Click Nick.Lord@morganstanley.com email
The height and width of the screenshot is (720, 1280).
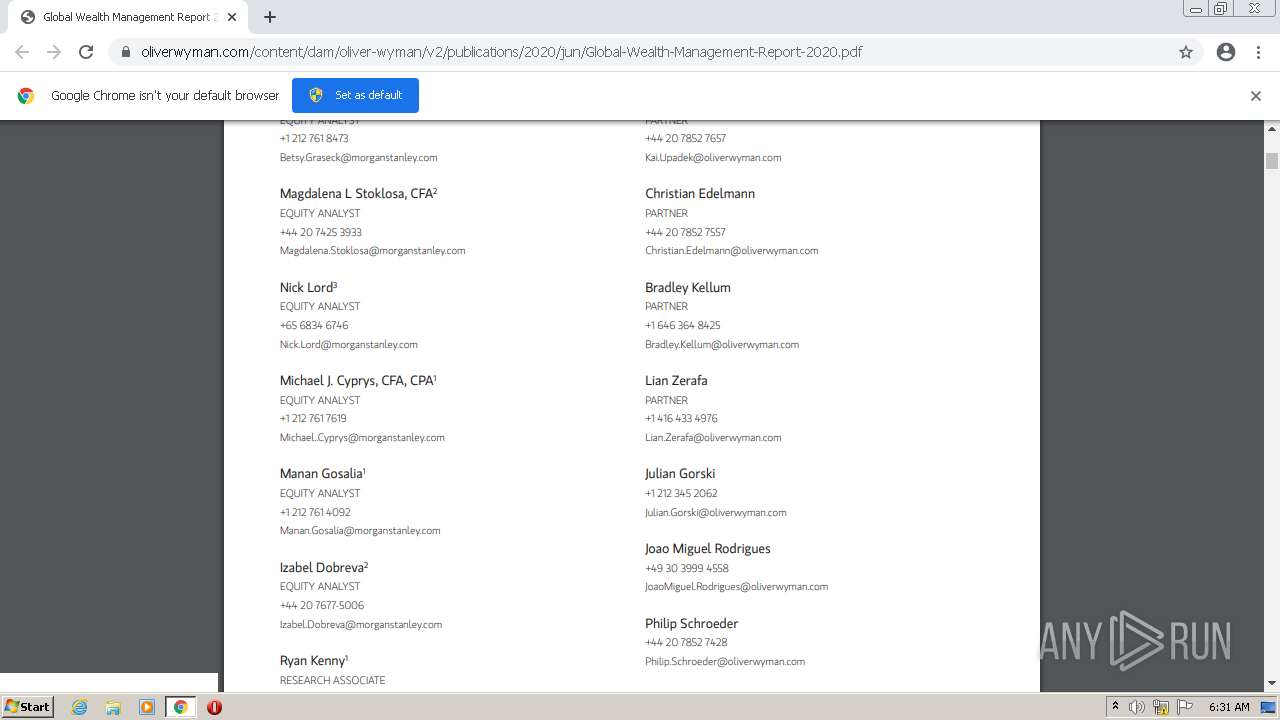348,344
